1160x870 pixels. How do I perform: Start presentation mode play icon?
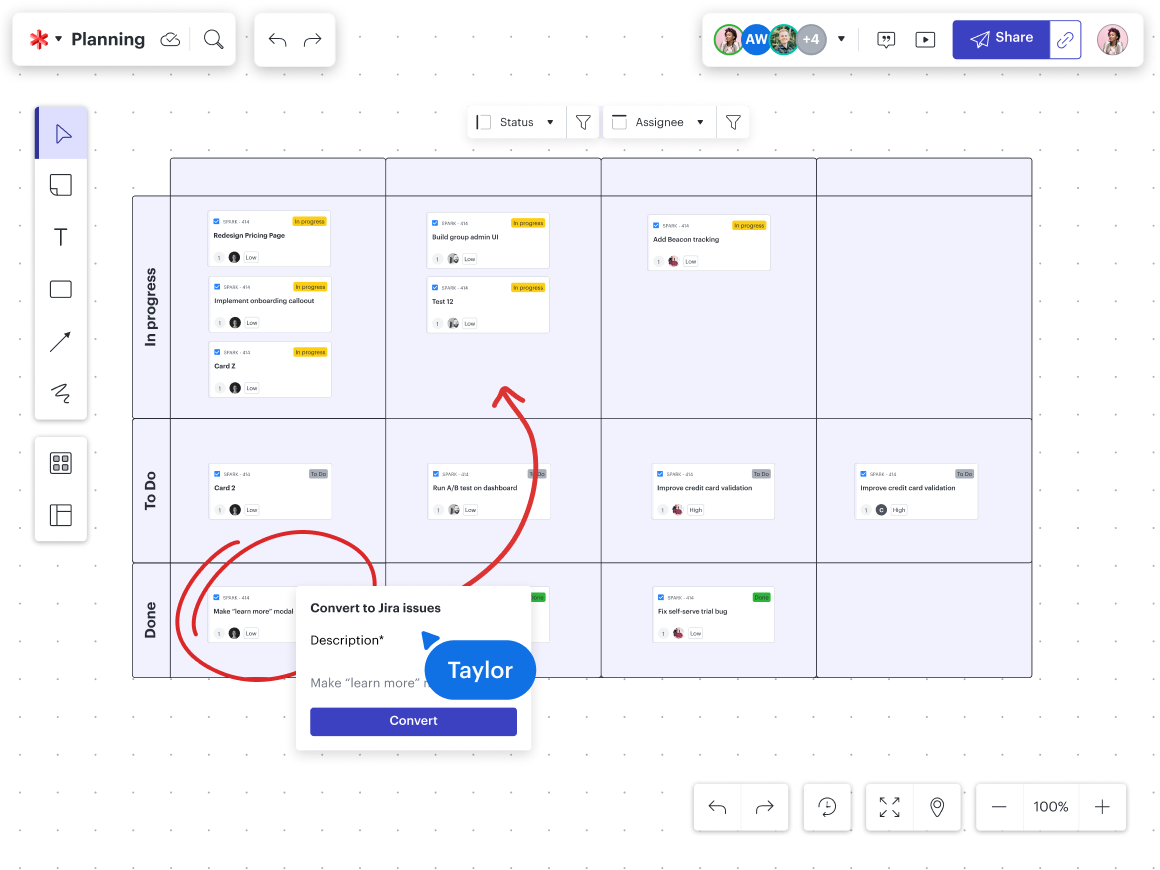925,40
